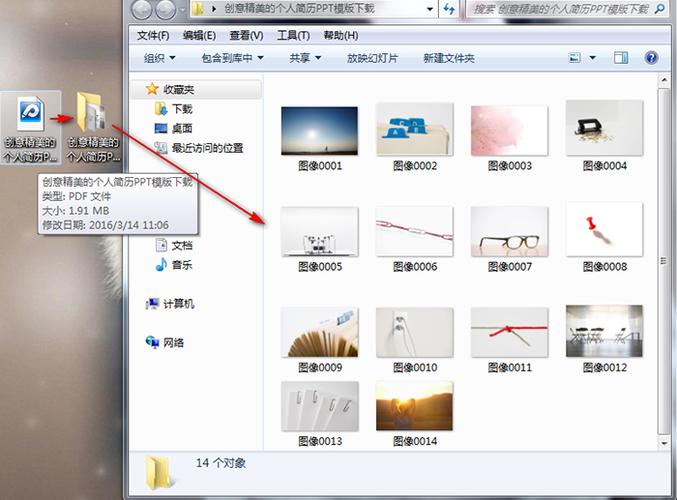Click the 计算机 monitor icon
Screen dimensions: 677x500
tap(152, 304)
